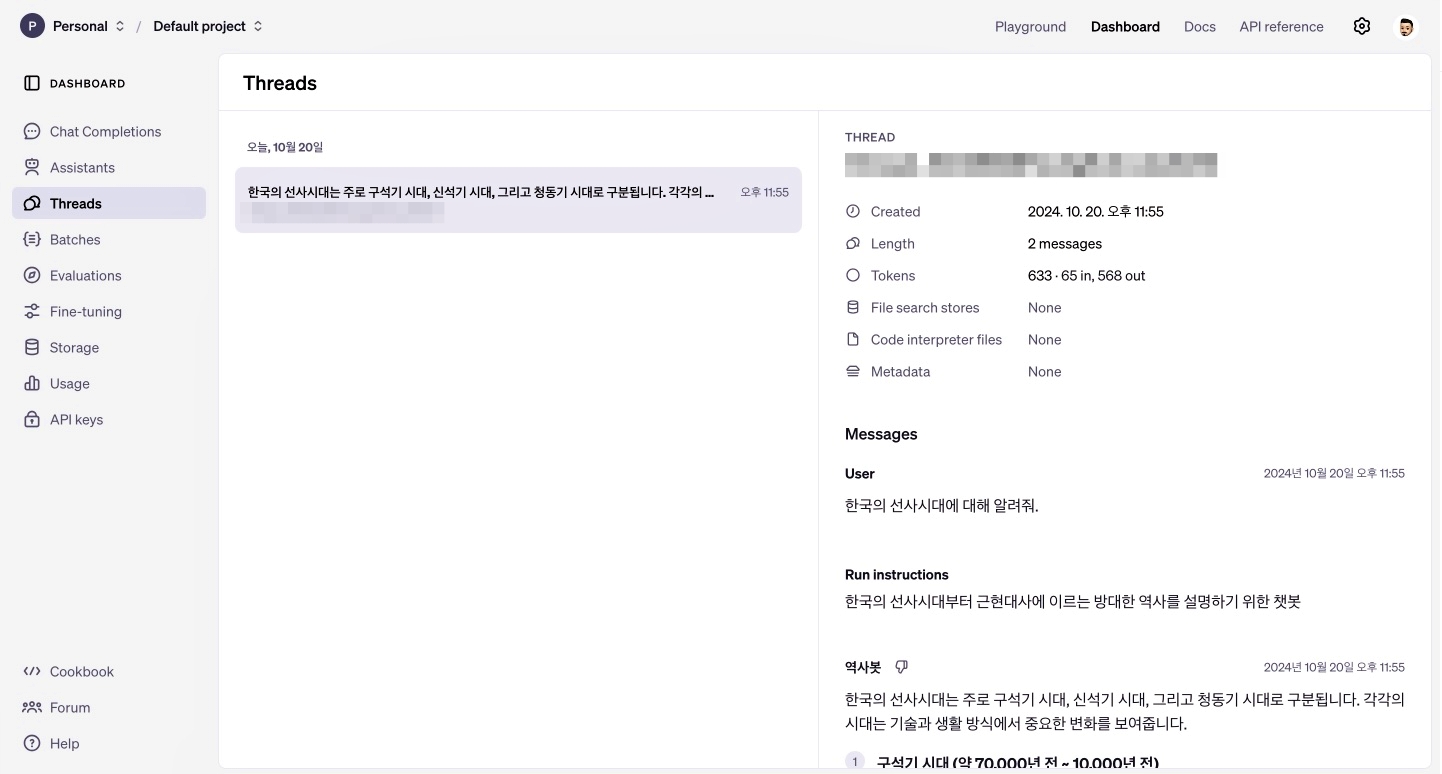Image resolution: width=1442 pixels, height=774 pixels.
Task: Click the Messages section heading
Action: pyautogui.click(x=881, y=434)
